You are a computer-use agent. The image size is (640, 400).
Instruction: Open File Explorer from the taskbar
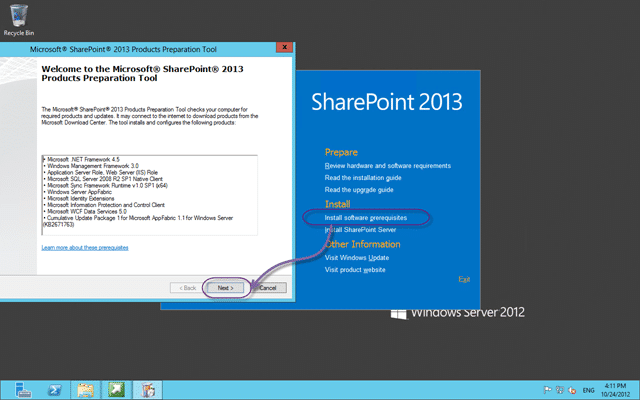[x=85, y=390]
